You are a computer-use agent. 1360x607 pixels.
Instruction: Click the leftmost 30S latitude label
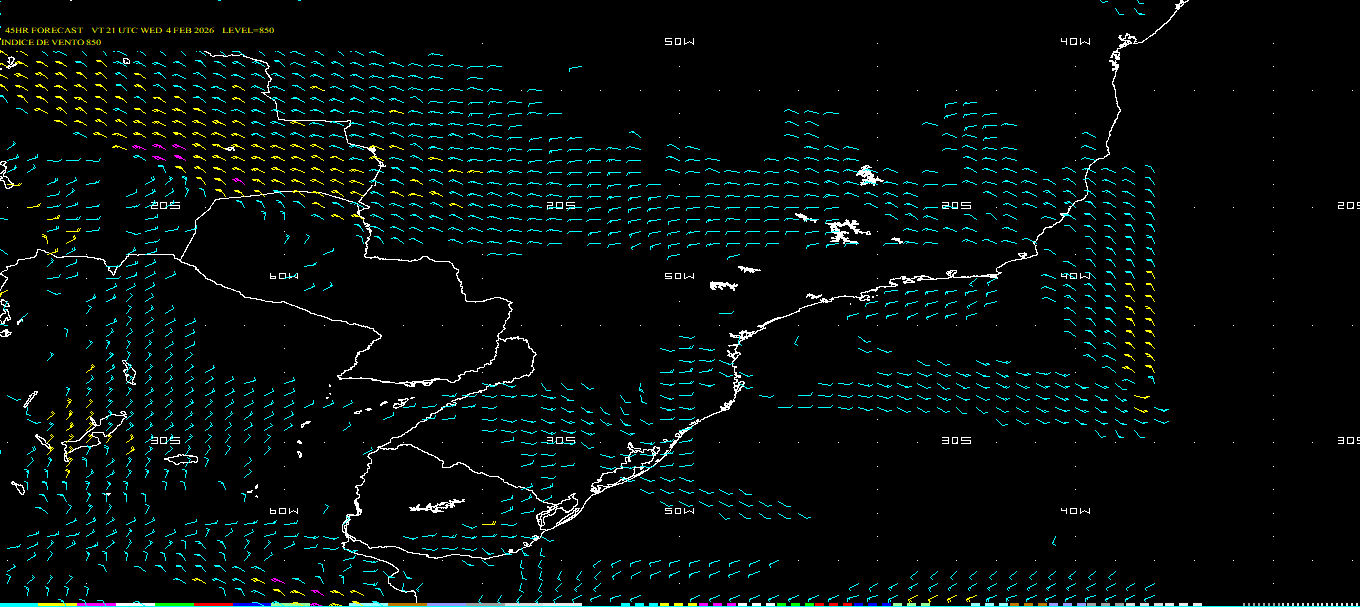(x=165, y=440)
